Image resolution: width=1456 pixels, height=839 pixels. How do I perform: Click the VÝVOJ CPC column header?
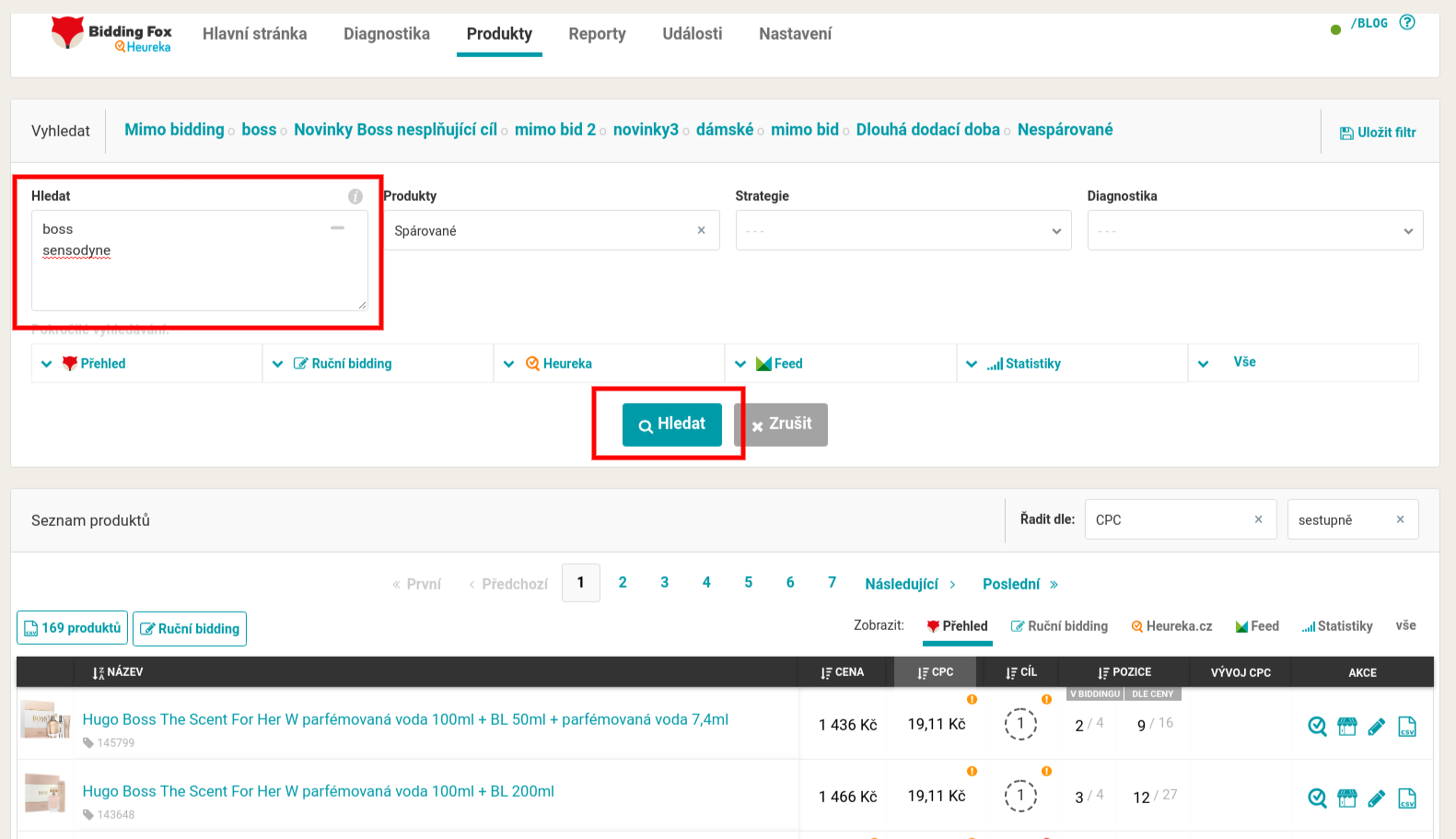click(1241, 672)
